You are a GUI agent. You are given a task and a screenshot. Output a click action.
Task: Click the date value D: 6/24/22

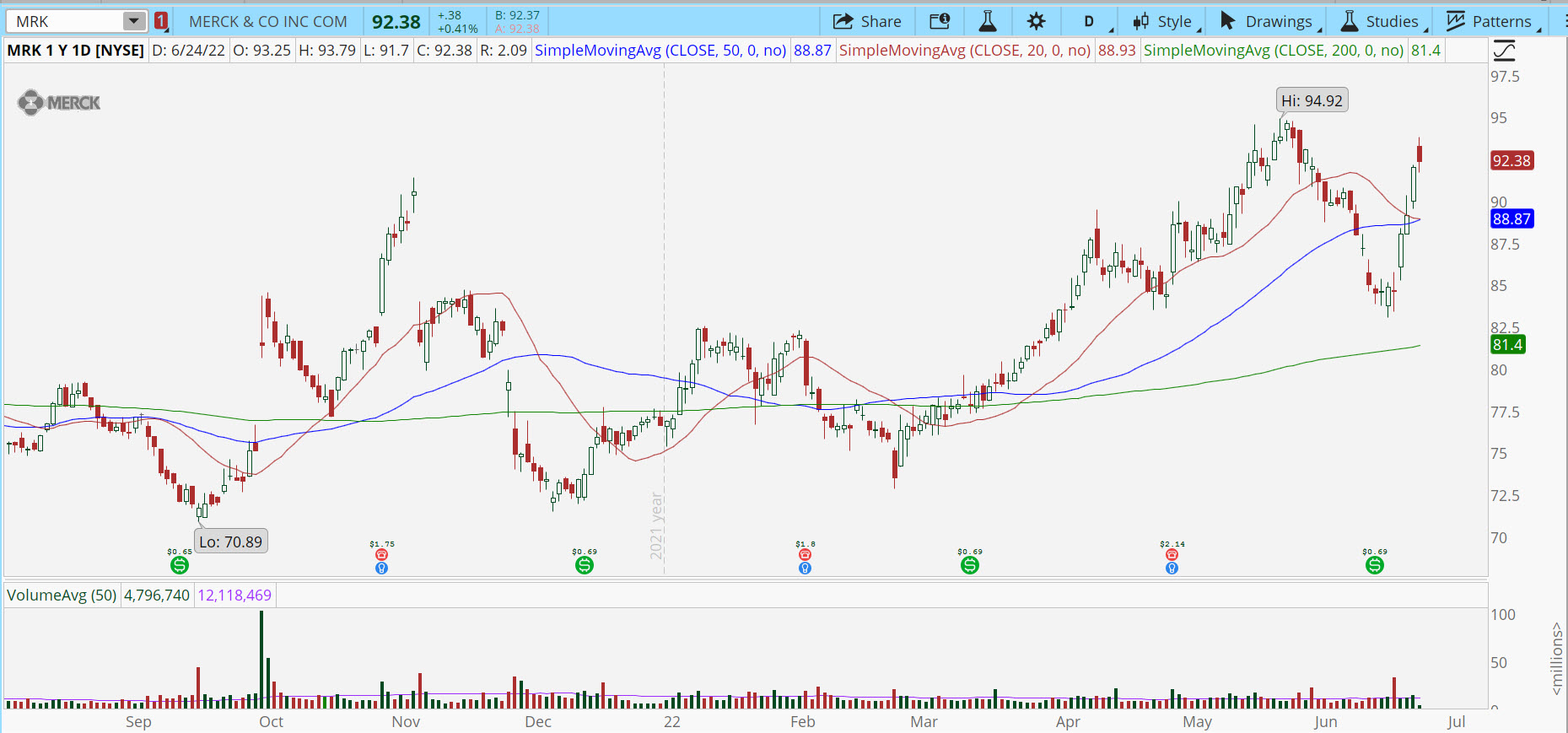188,51
